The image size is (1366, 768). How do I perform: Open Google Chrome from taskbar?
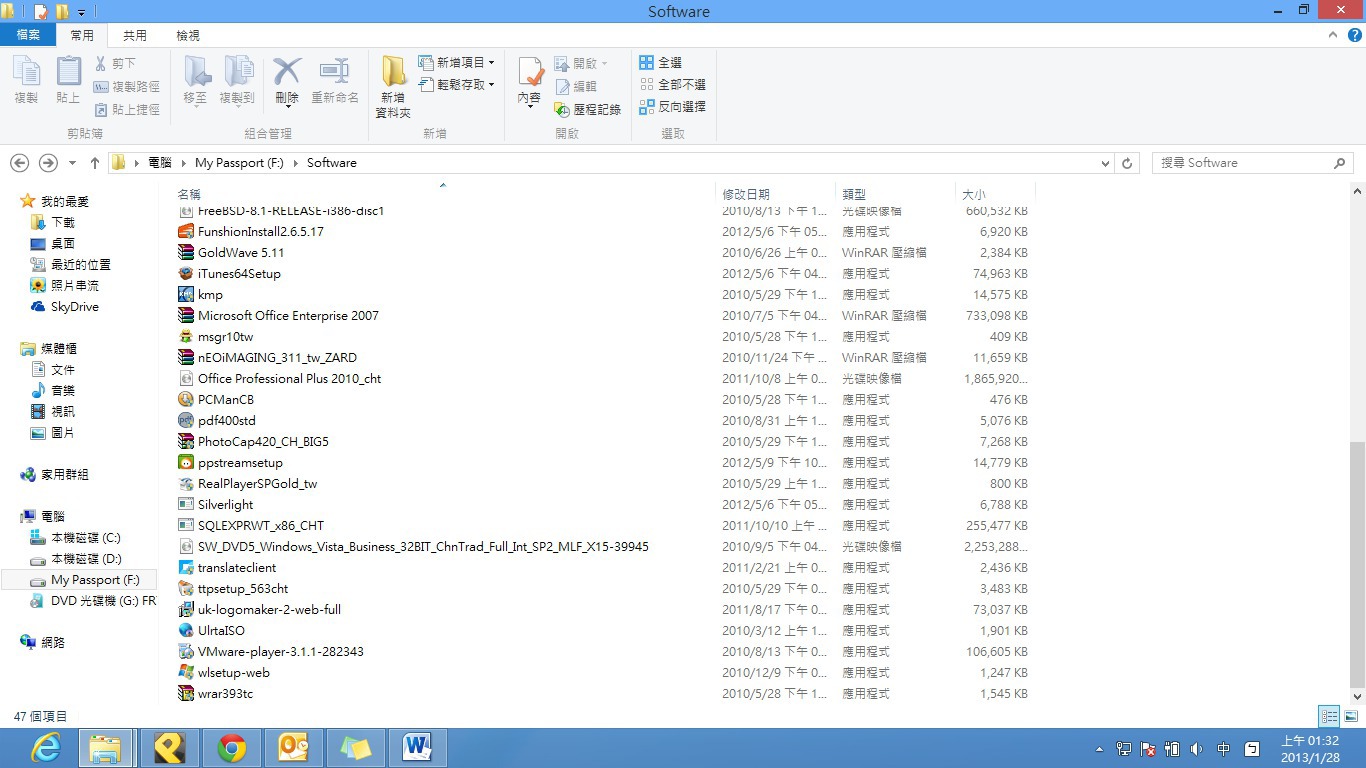232,748
